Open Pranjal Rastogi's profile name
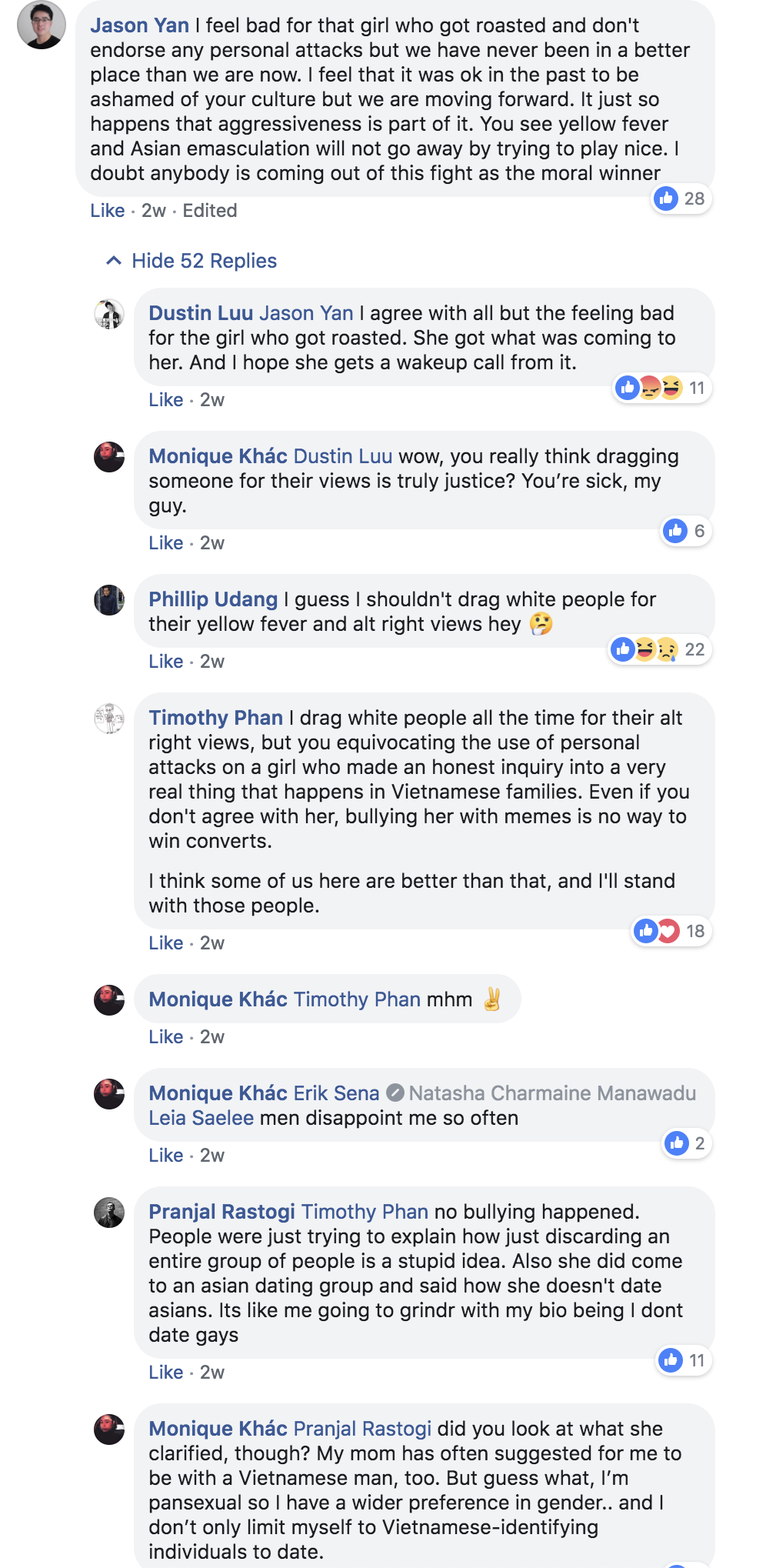The image size is (766, 1568). pyautogui.click(x=221, y=1212)
